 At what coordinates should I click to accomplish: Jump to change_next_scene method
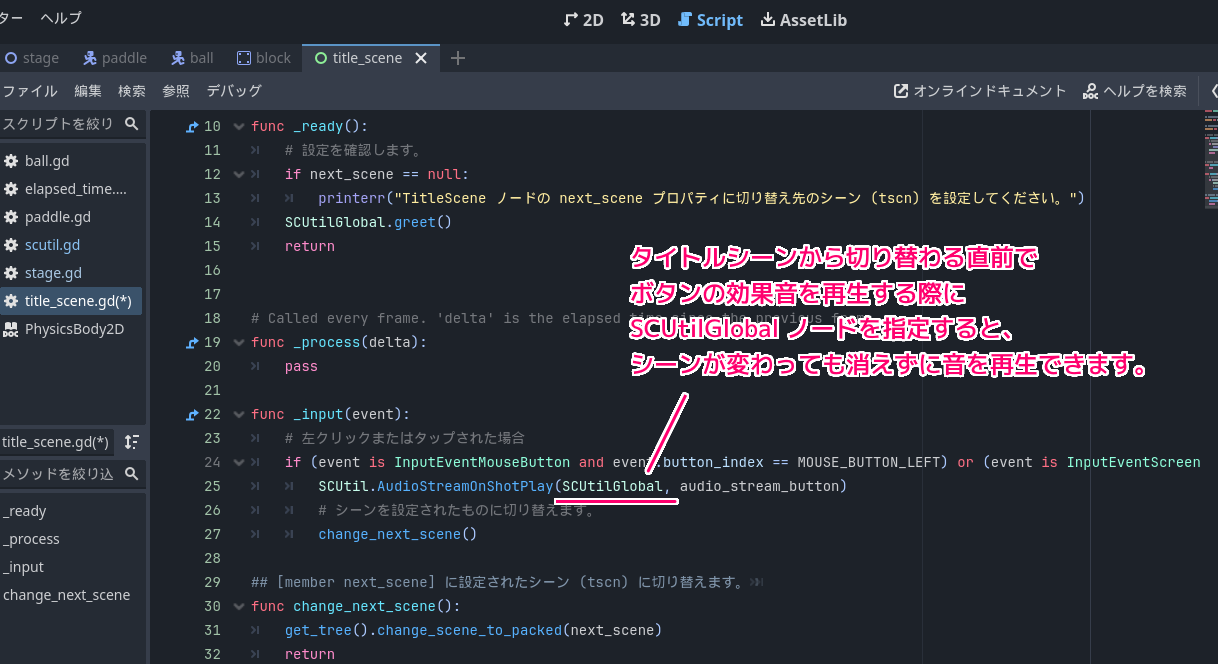tap(66, 595)
